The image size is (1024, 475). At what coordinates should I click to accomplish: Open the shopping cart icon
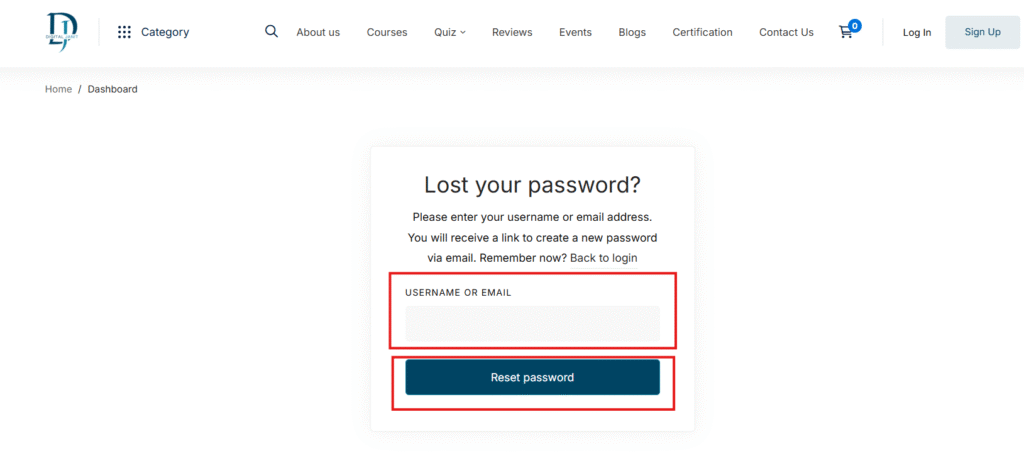tap(846, 32)
